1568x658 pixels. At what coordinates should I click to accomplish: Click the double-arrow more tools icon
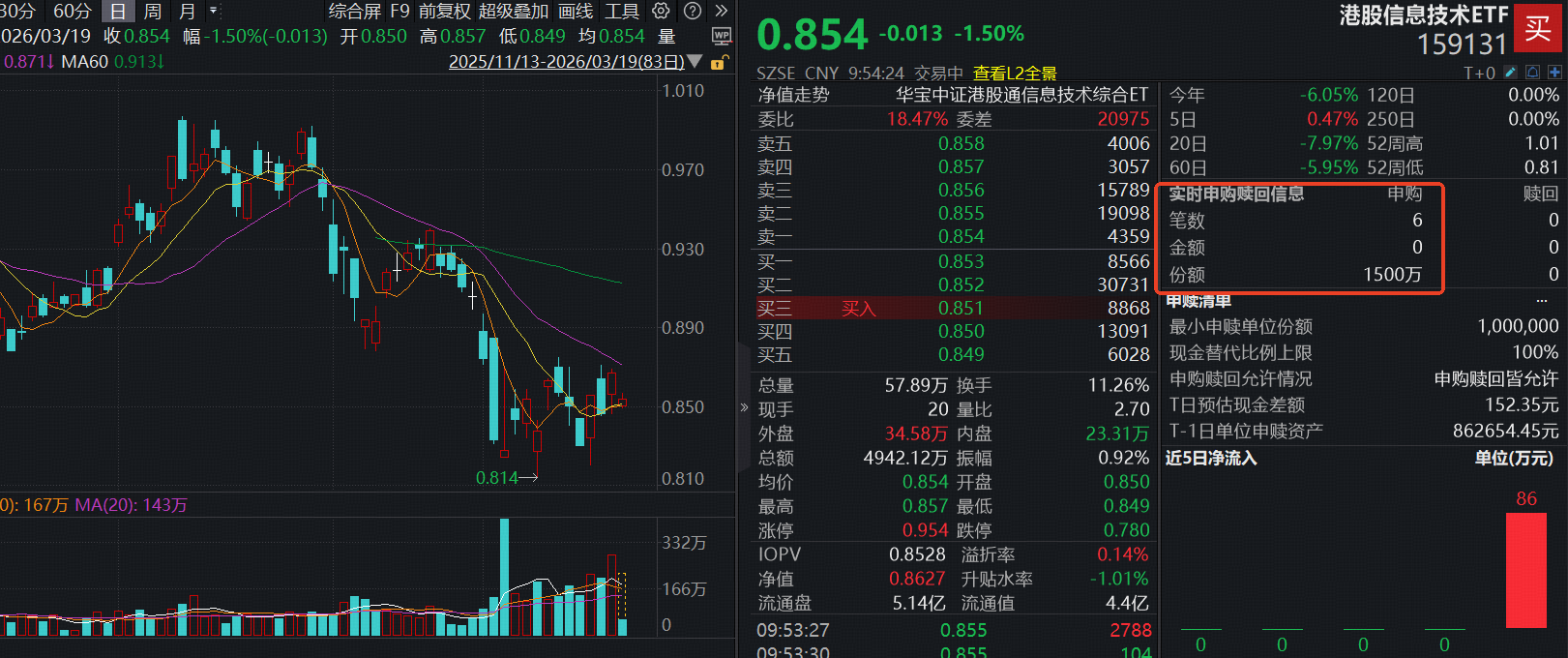click(x=721, y=12)
